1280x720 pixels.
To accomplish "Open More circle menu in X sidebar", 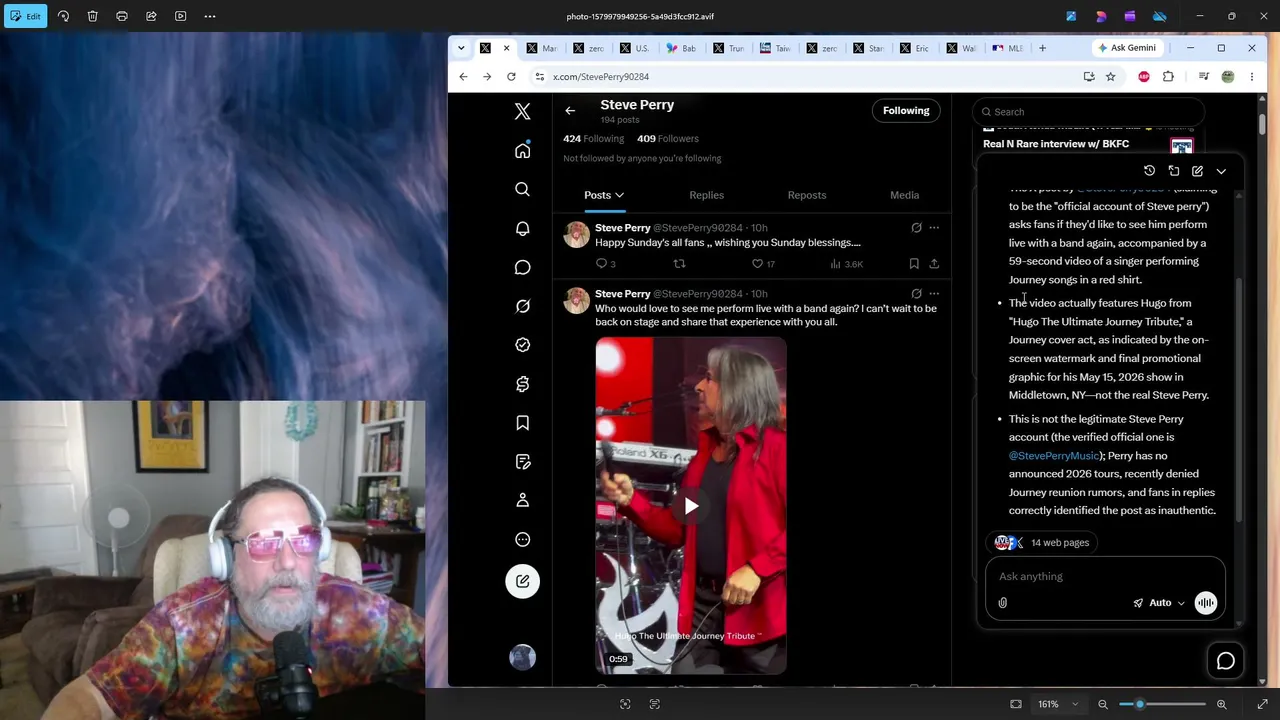I will [x=522, y=539].
